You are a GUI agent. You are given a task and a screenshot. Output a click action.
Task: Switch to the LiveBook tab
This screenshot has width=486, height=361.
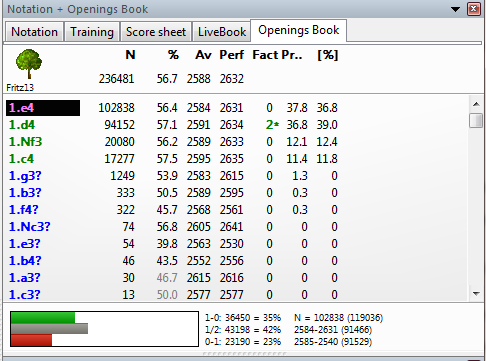pos(222,32)
